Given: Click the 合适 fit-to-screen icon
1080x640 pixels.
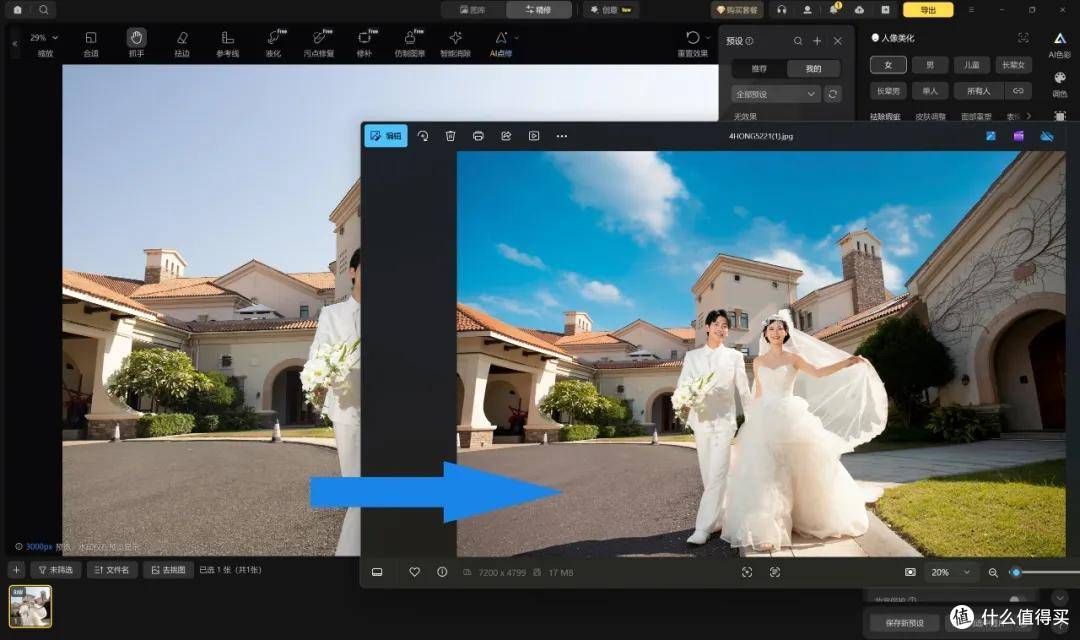Looking at the screenshot, I should coord(91,43).
